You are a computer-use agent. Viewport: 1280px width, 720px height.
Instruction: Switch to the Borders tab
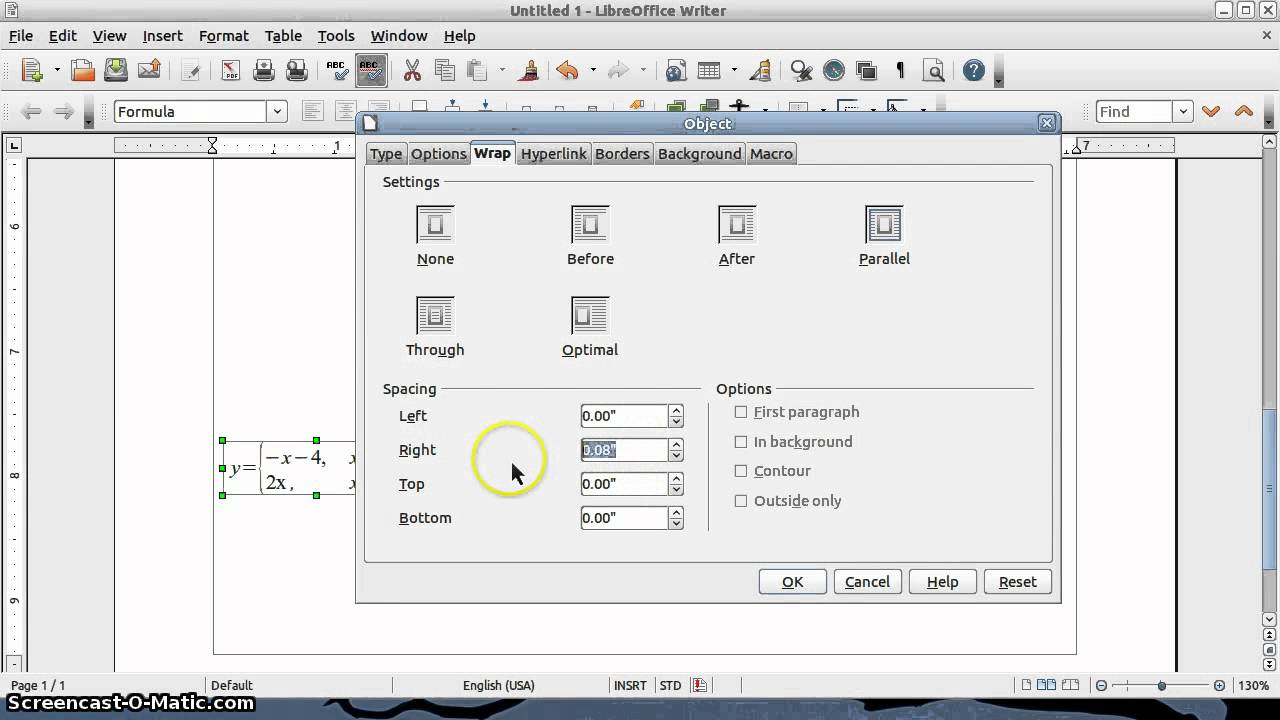[622, 154]
